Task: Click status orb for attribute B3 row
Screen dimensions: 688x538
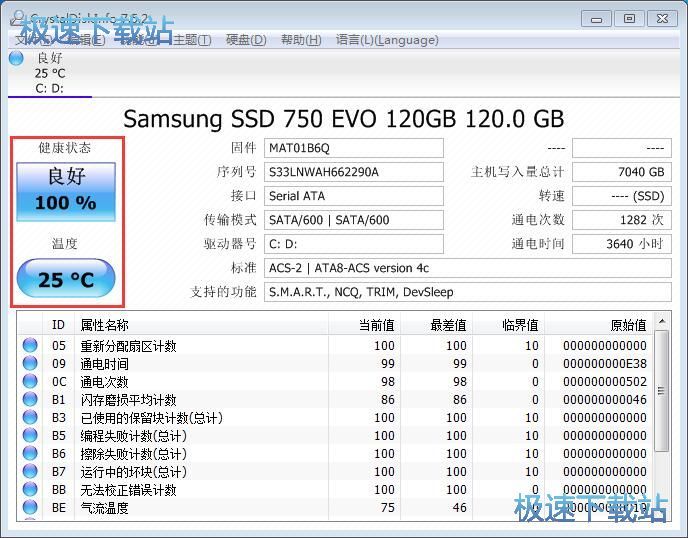Action: 30,418
